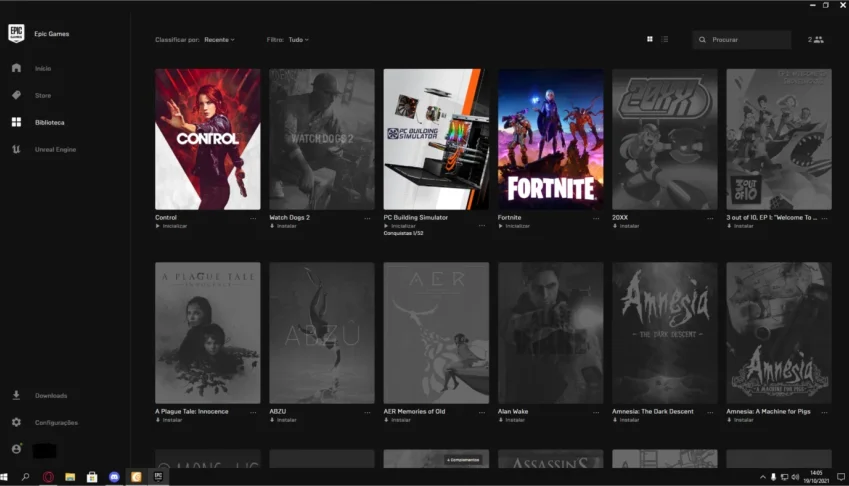Open the volume control in system tray
This screenshot has height=486, width=849.
pyautogui.click(x=795, y=477)
